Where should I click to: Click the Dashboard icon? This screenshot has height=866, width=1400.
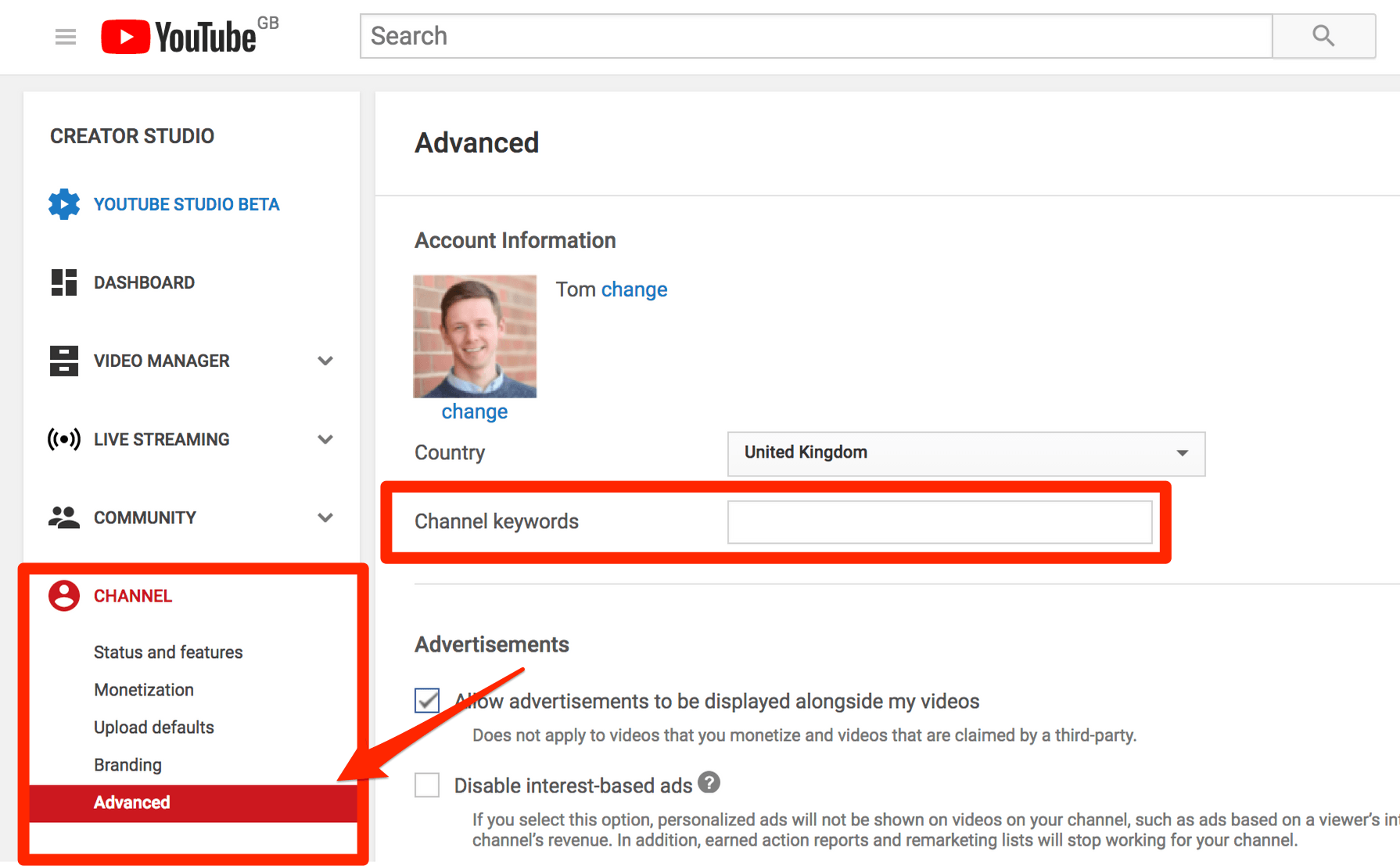click(64, 282)
